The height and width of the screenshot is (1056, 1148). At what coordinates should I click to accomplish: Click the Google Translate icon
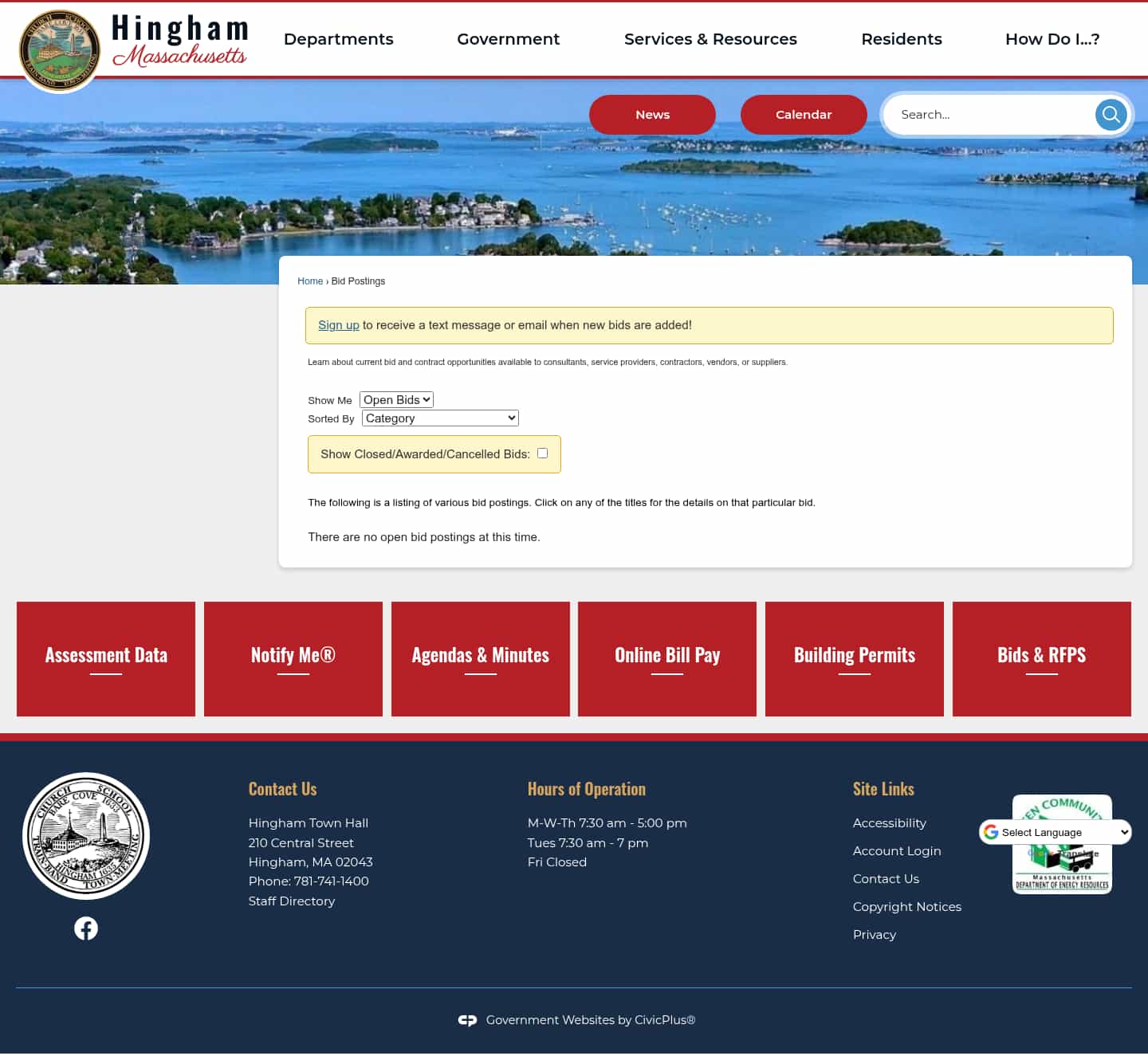click(989, 832)
